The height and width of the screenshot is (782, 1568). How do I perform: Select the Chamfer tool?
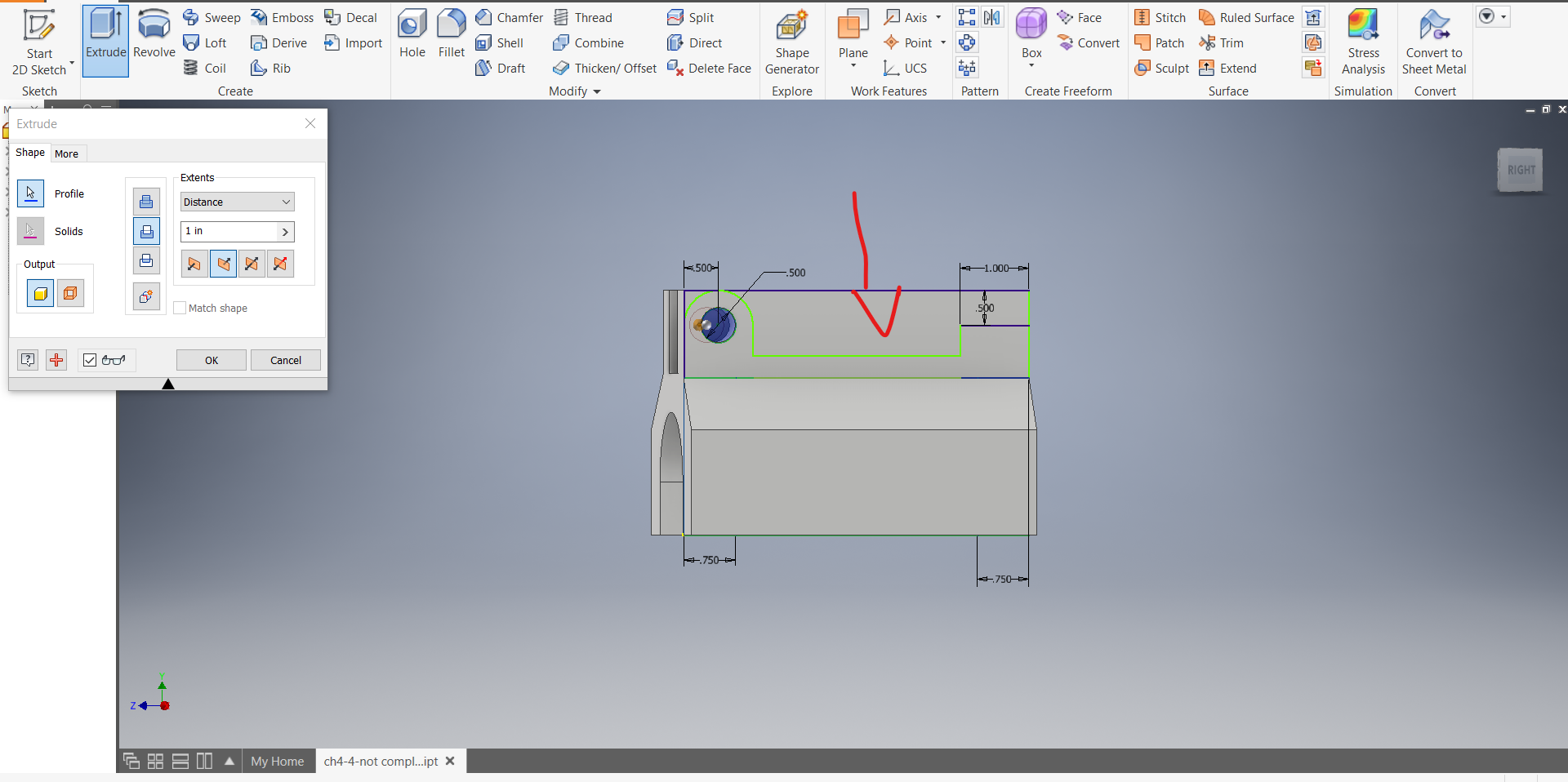point(509,17)
